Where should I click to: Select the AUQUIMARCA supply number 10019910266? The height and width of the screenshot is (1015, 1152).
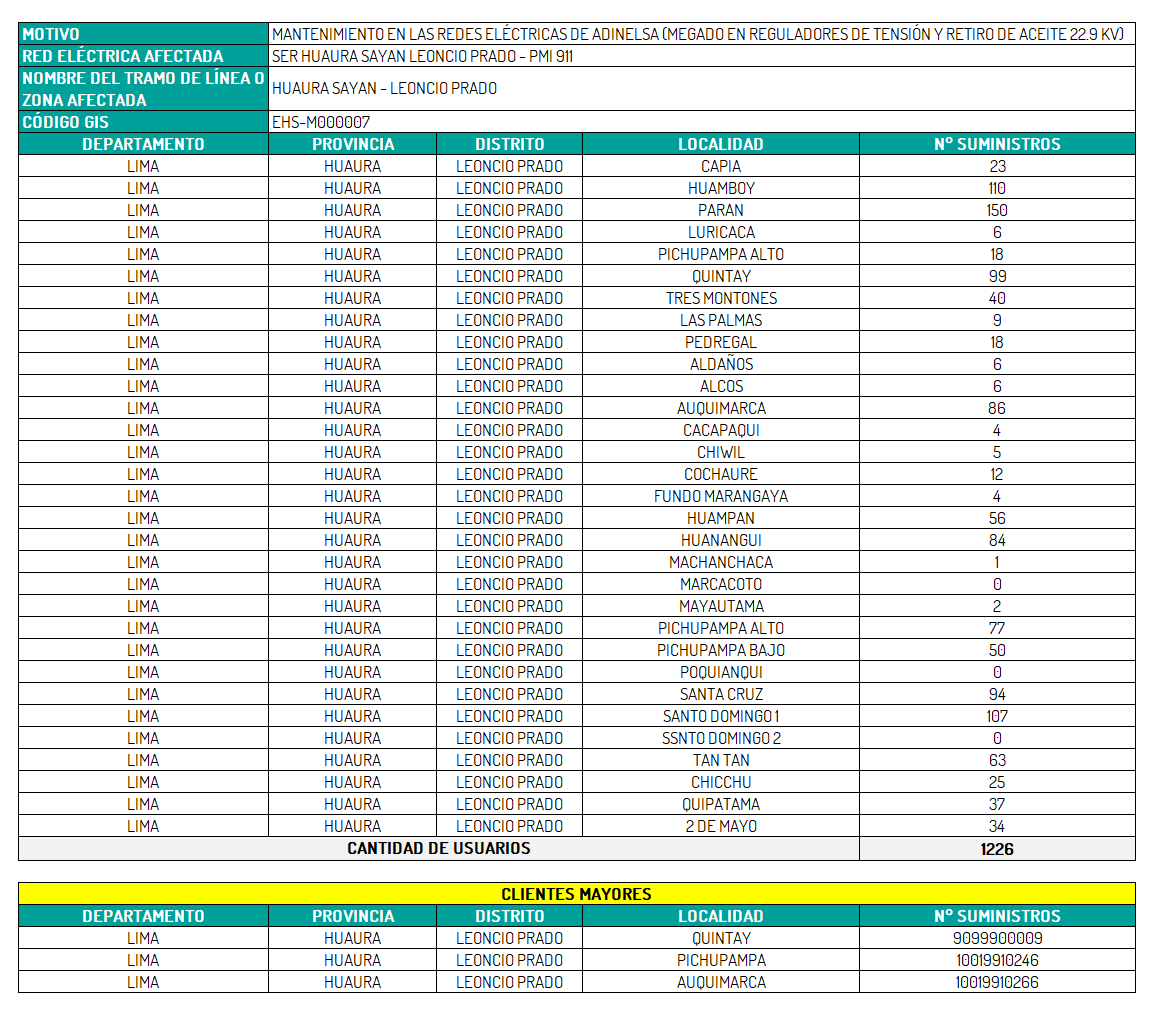click(996, 982)
